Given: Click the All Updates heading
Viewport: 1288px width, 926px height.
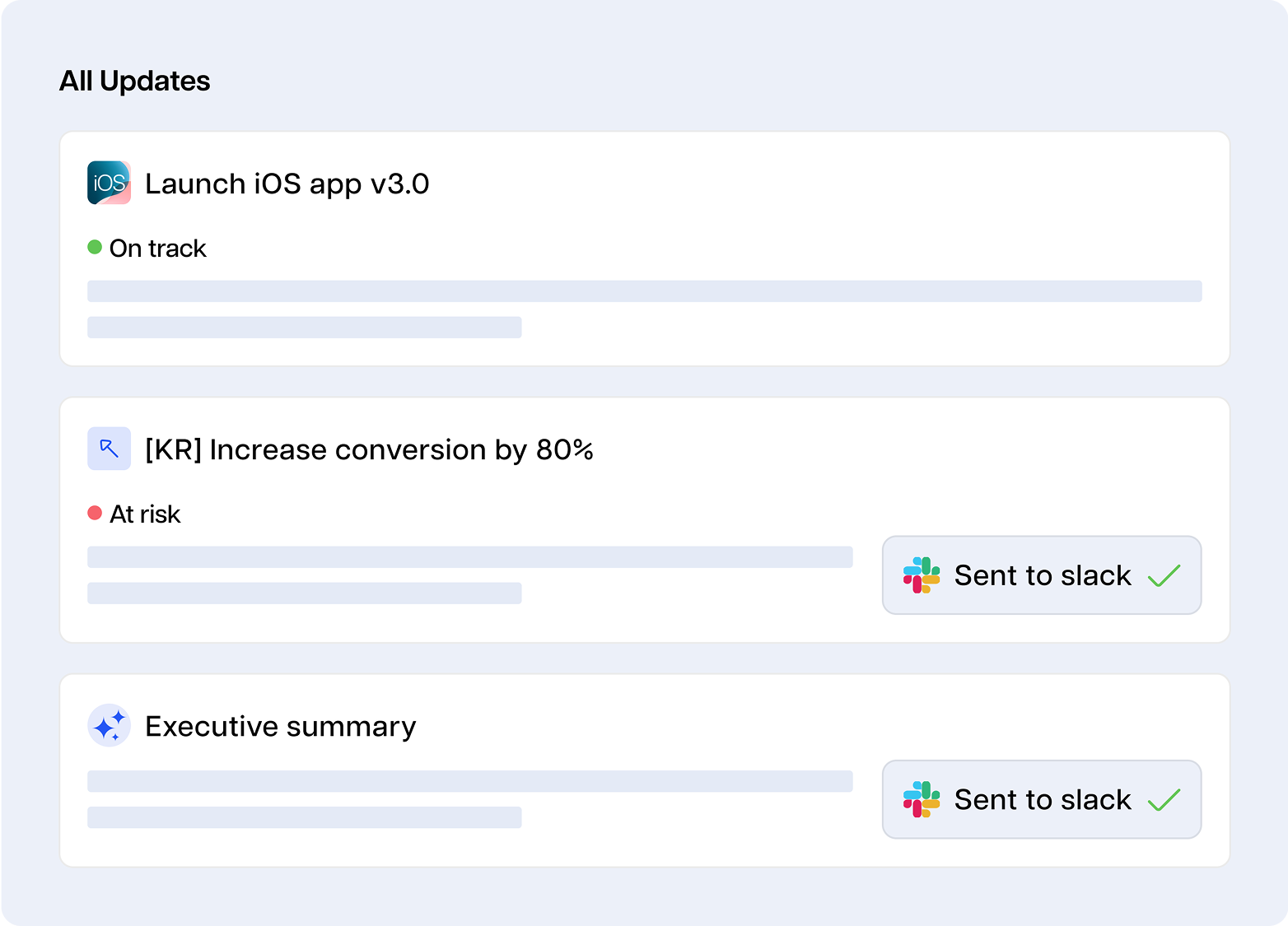Looking at the screenshot, I should [135, 81].
